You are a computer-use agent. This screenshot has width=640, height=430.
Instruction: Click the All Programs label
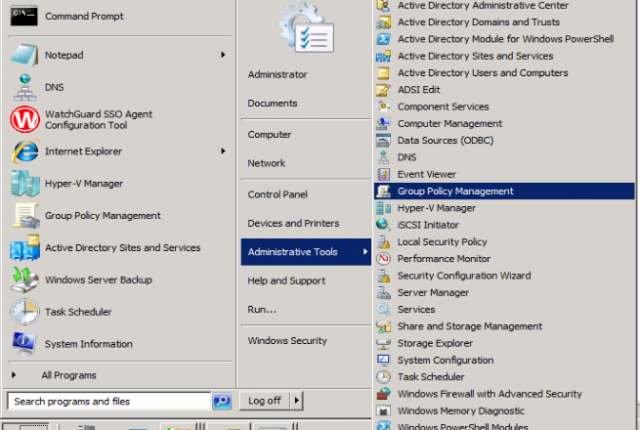coord(69,375)
